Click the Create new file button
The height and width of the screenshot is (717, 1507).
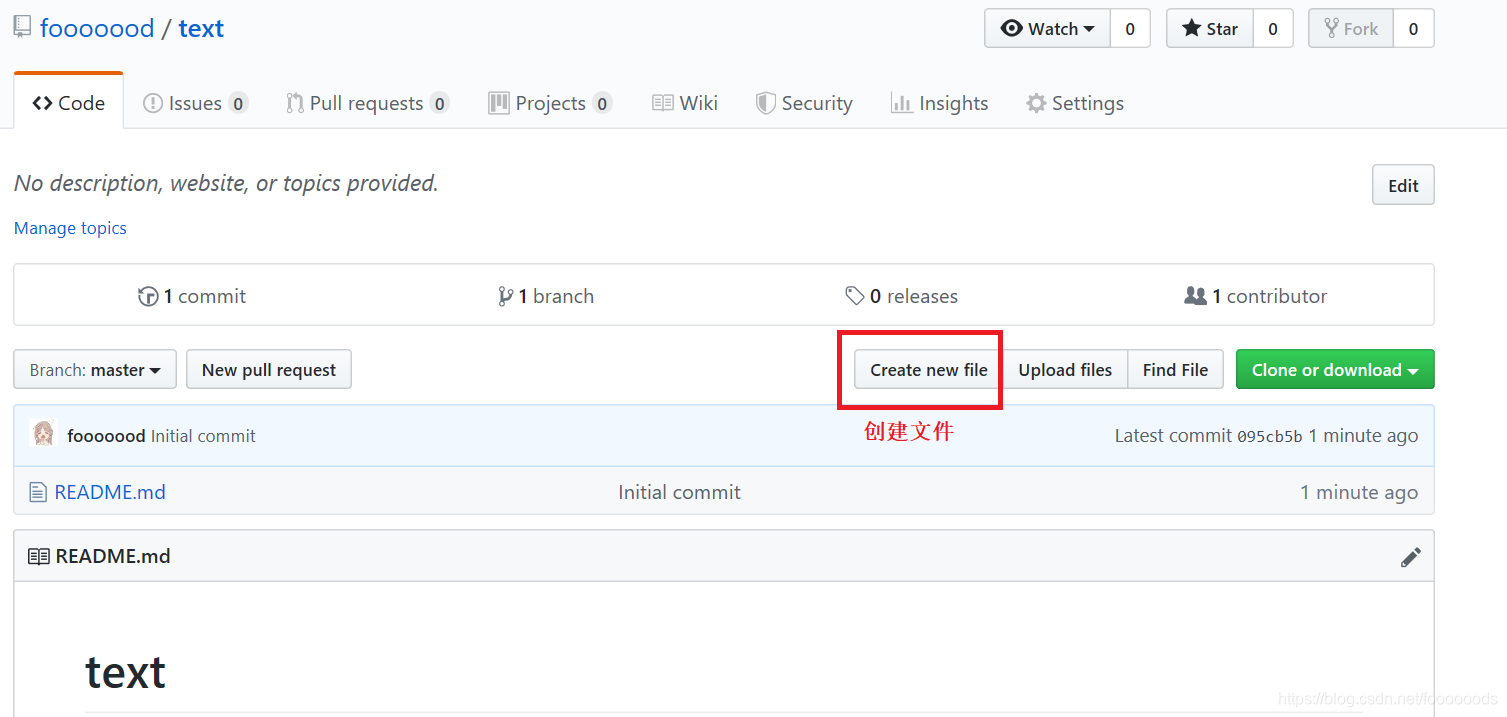[929, 369]
